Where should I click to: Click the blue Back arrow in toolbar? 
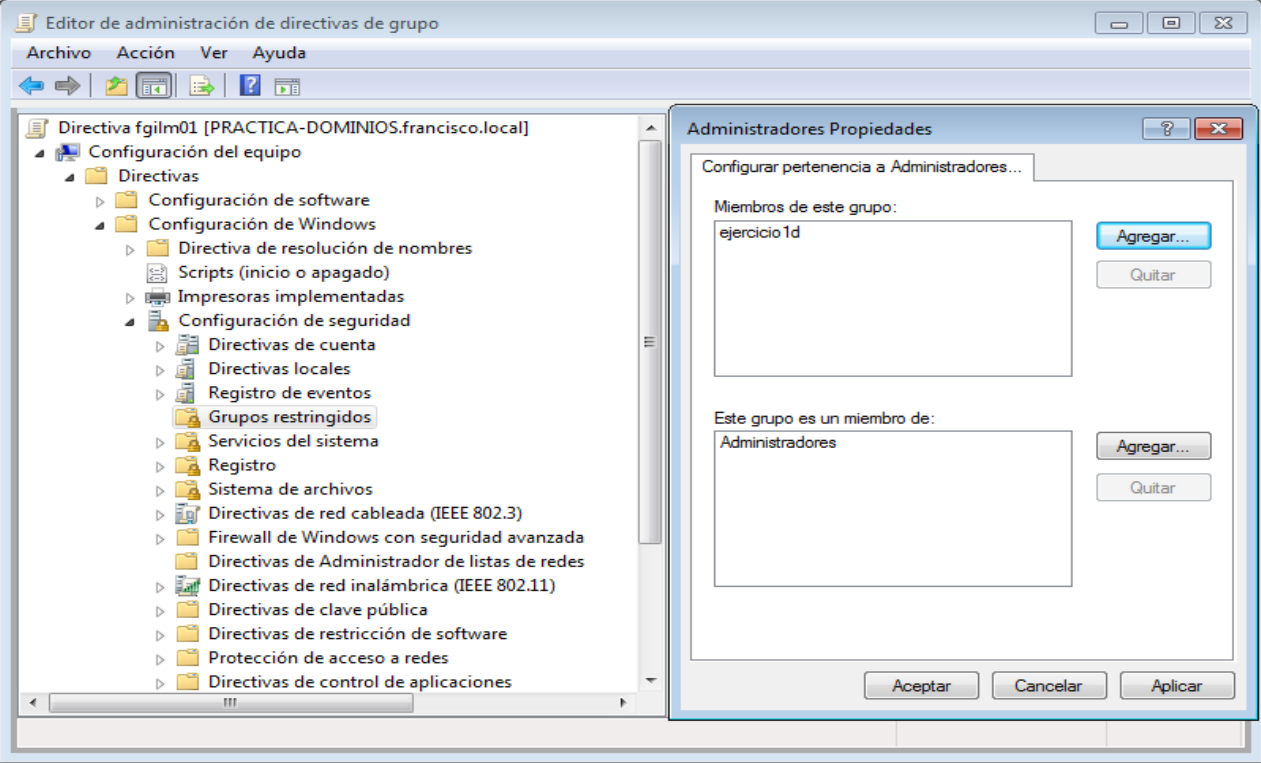click(x=31, y=86)
